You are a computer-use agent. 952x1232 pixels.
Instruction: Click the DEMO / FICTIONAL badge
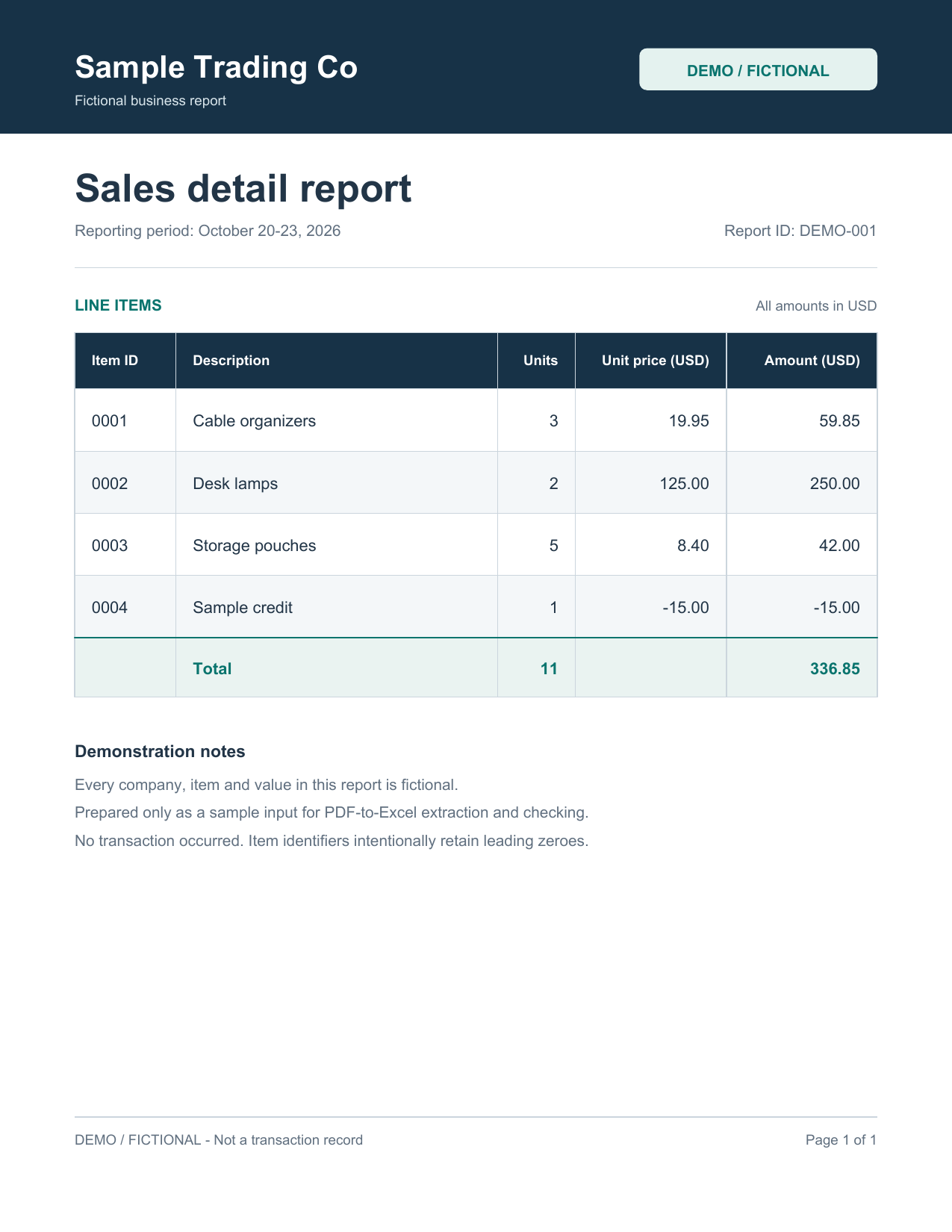point(758,69)
